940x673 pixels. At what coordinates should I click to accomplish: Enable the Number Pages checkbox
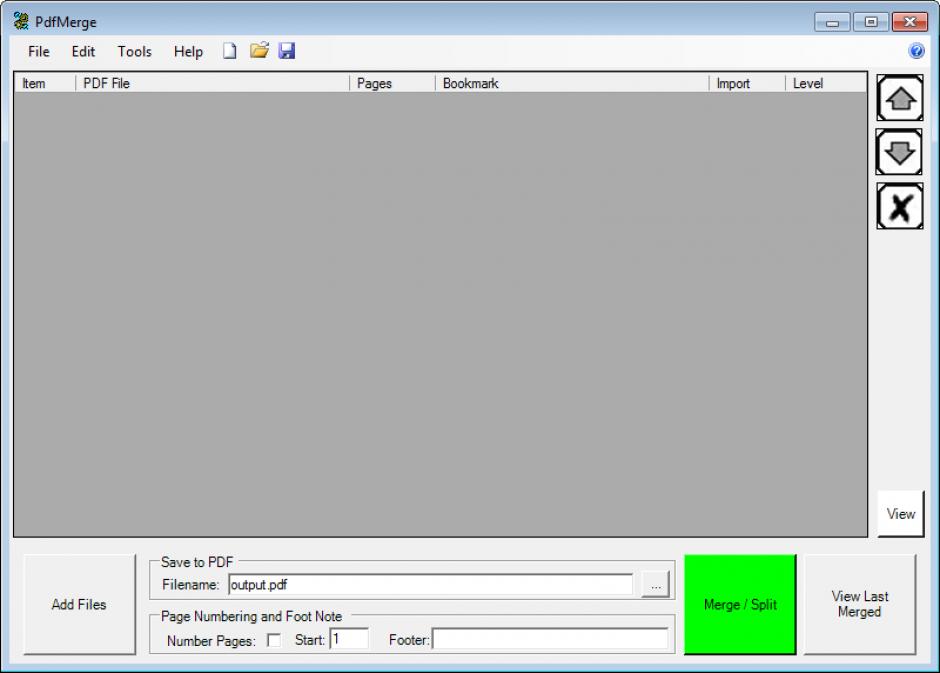[274, 640]
